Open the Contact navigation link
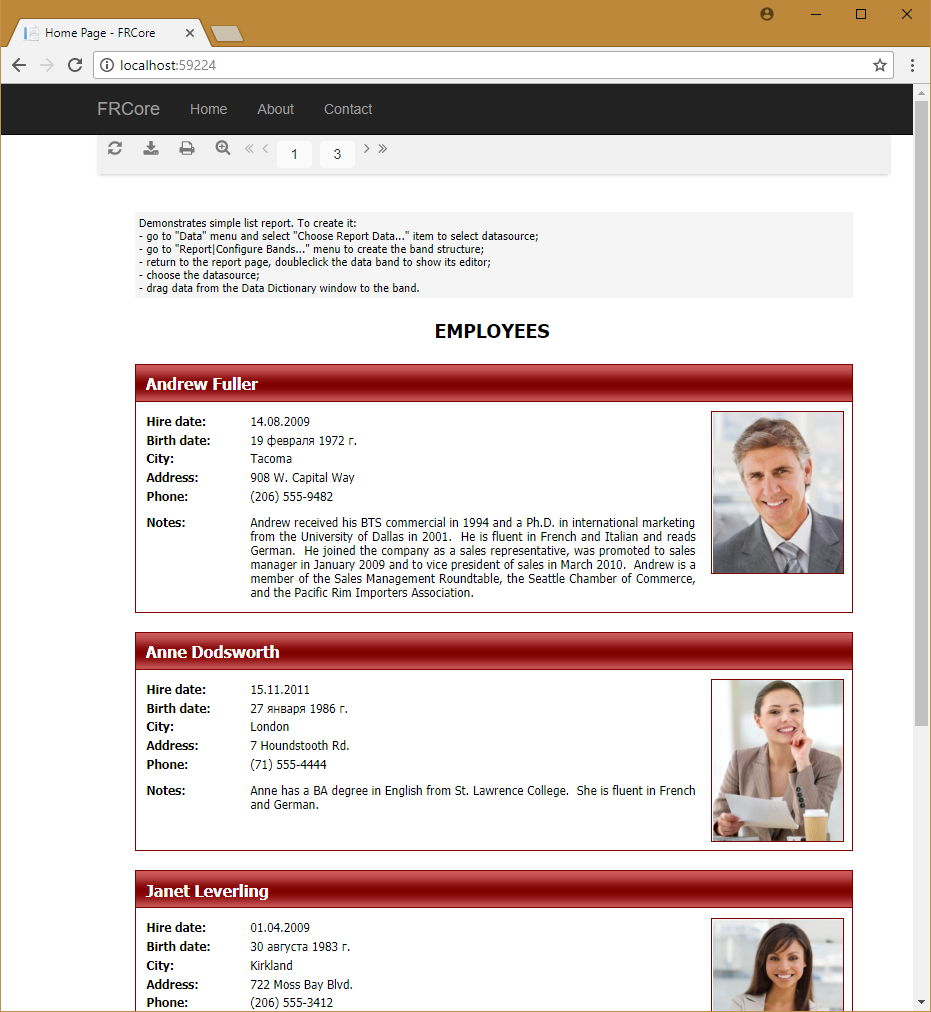This screenshot has width=931, height=1012. [x=348, y=109]
